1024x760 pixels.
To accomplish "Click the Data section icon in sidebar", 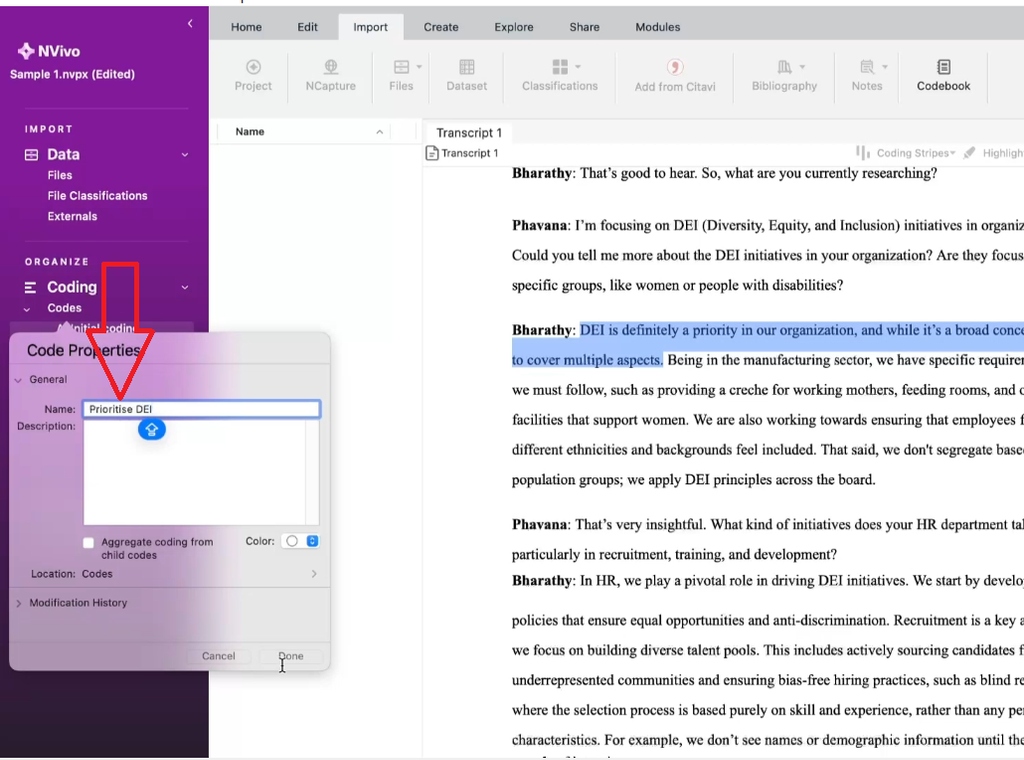I will pos(31,155).
